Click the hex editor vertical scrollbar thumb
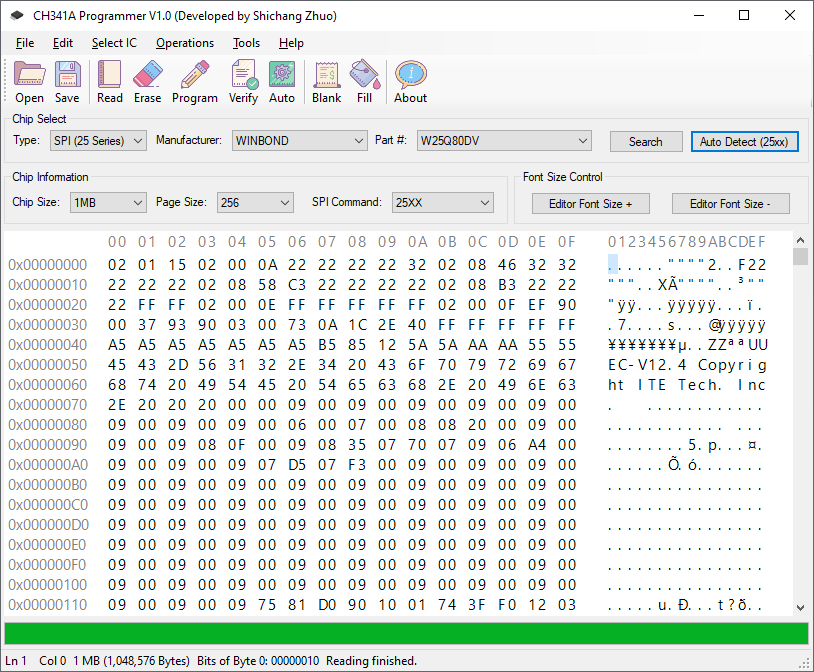Screen dimensions: 814x672 point(801,257)
